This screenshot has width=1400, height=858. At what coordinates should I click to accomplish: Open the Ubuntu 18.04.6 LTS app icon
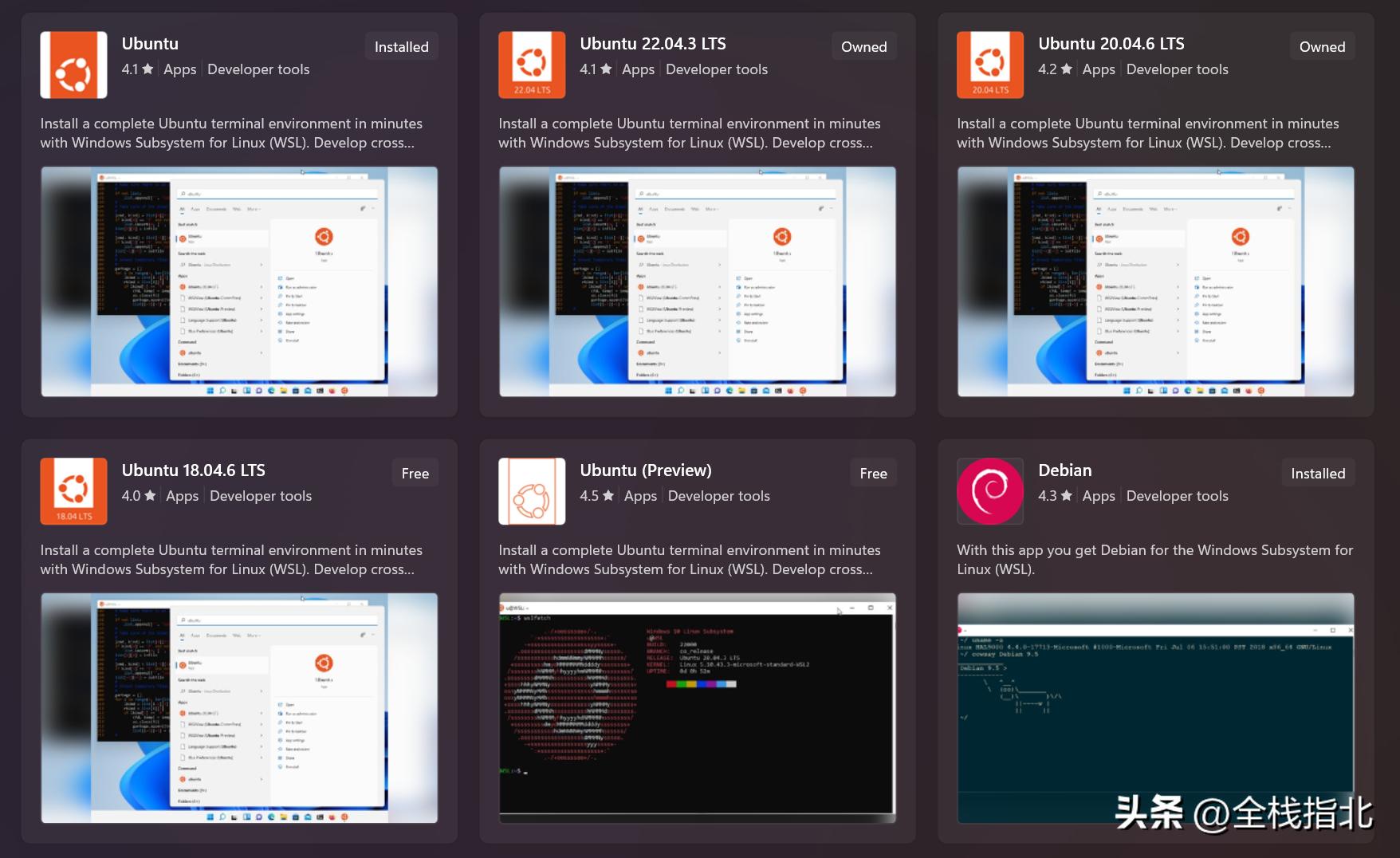pos(73,491)
